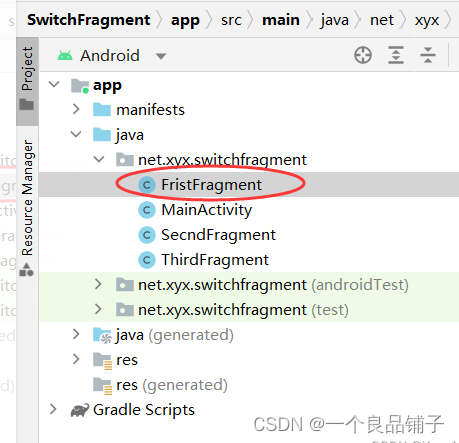Select net.xyx.switchfragment main package row
The image size is (459, 443).
click(249, 159)
